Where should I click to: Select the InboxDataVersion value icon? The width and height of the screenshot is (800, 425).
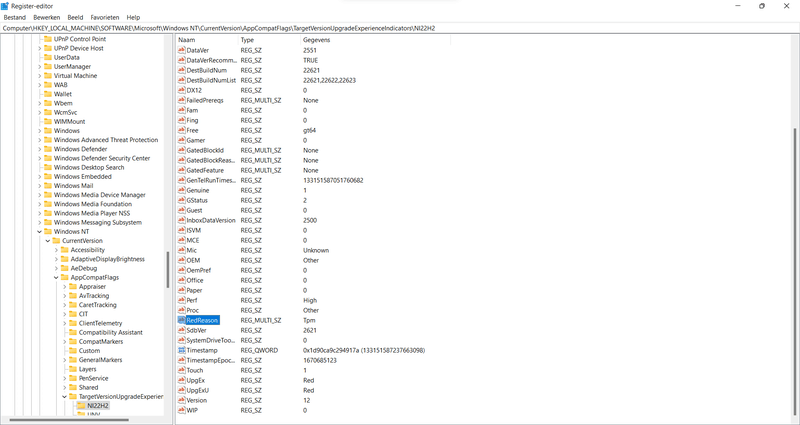pos(182,220)
